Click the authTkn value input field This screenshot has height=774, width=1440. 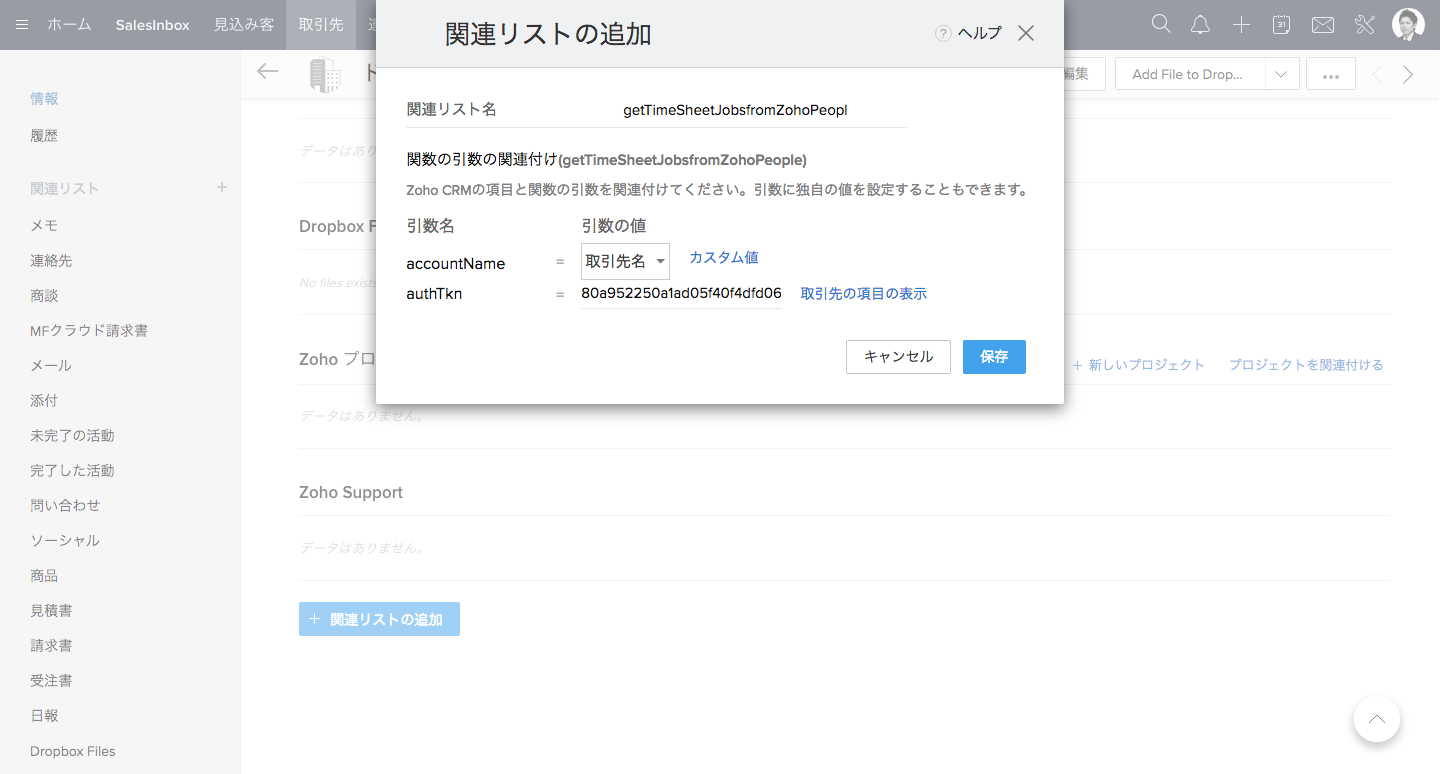(x=681, y=294)
